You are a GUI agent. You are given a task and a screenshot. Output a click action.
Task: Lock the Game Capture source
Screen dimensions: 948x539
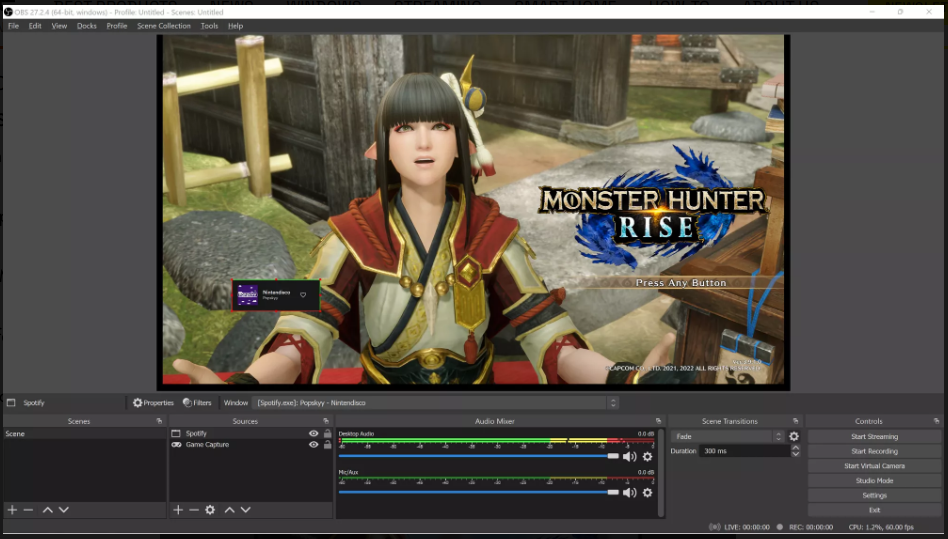(x=327, y=445)
